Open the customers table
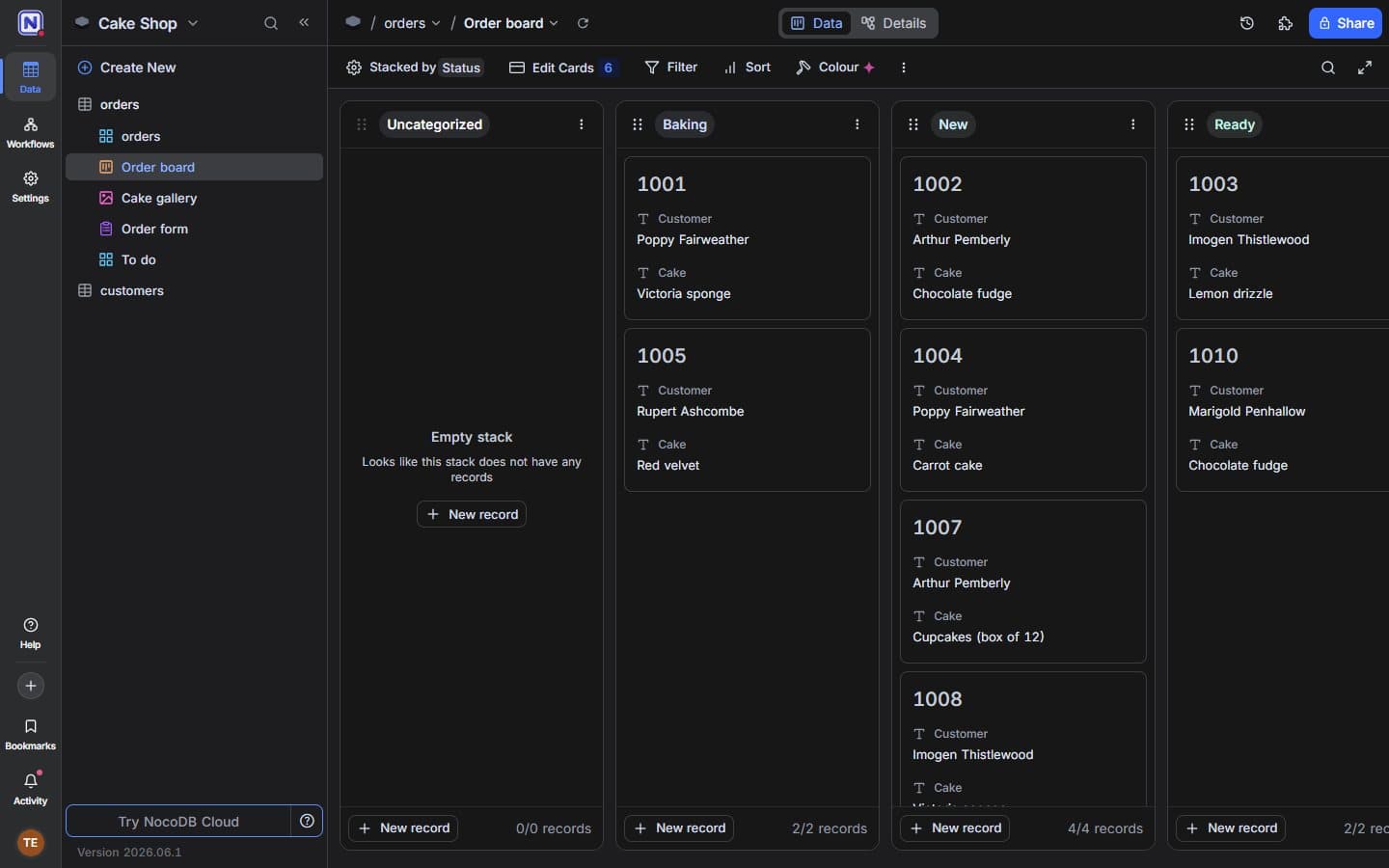Screen dimensions: 1389x868 tap(194, 290)
